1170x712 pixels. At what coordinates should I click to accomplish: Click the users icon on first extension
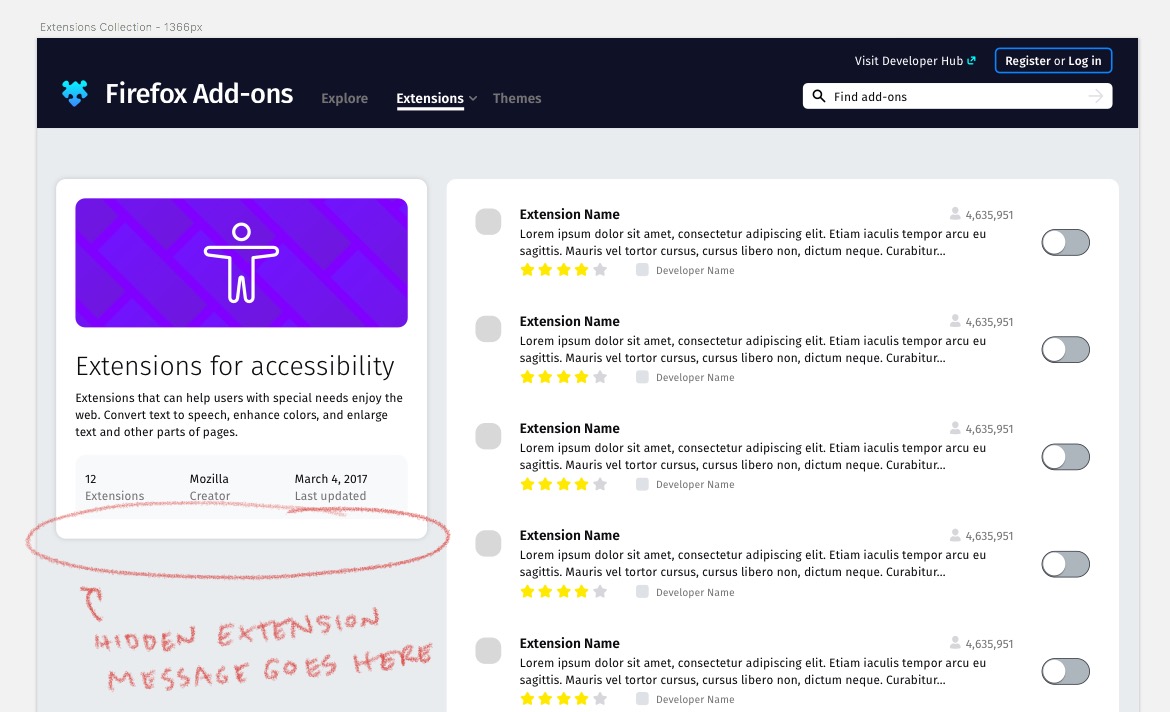click(955, 214)
